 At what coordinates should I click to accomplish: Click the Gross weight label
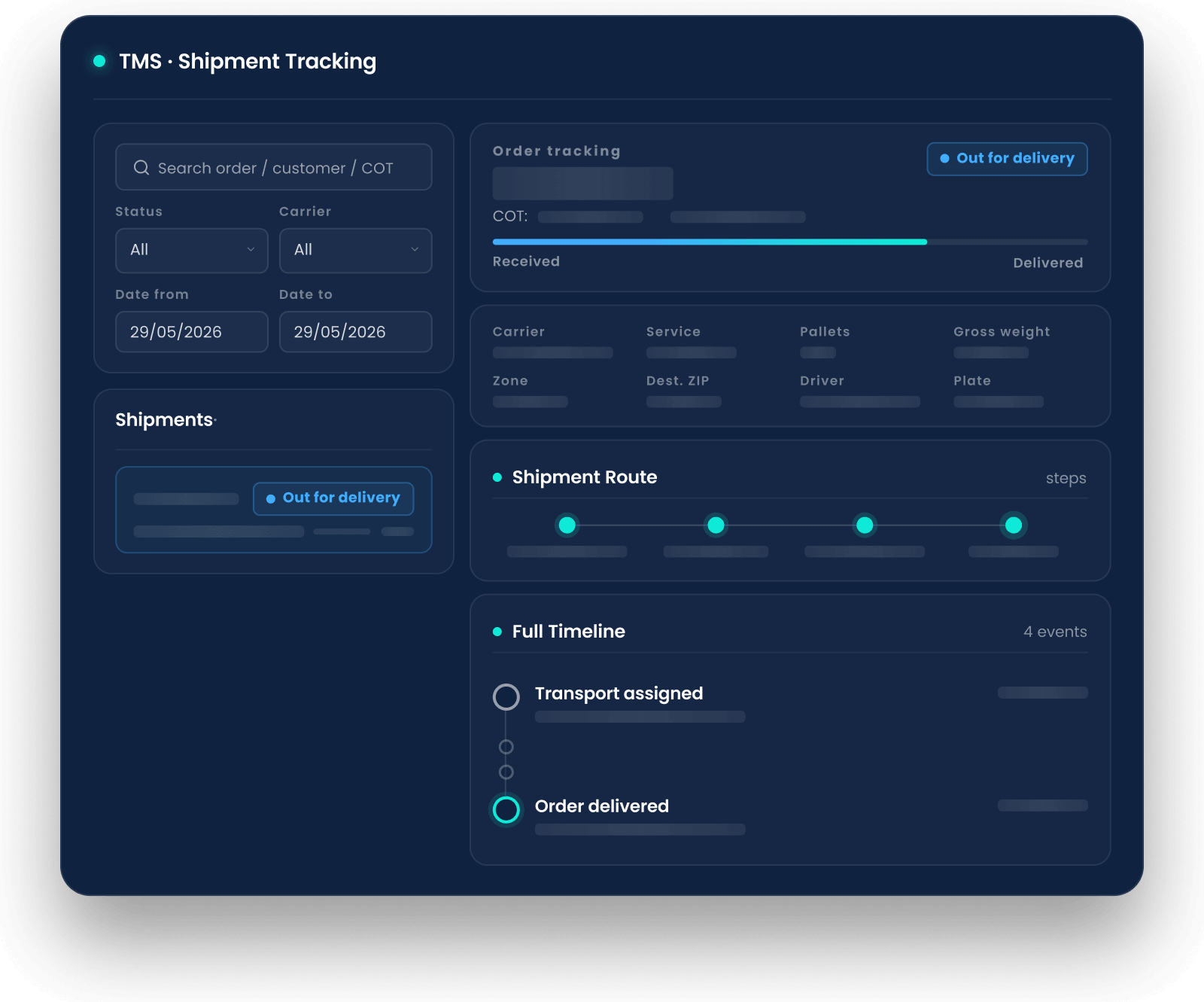pyautogui.click(x=1002, y=332)
